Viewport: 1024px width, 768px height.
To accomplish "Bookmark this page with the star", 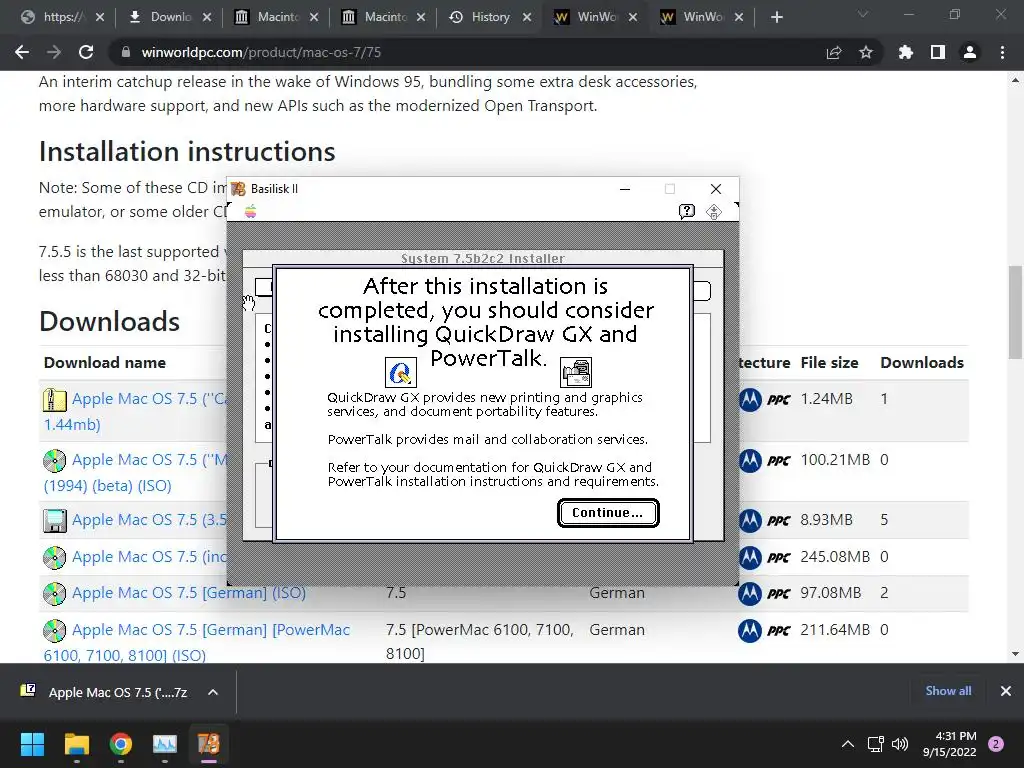I will 866,52.
